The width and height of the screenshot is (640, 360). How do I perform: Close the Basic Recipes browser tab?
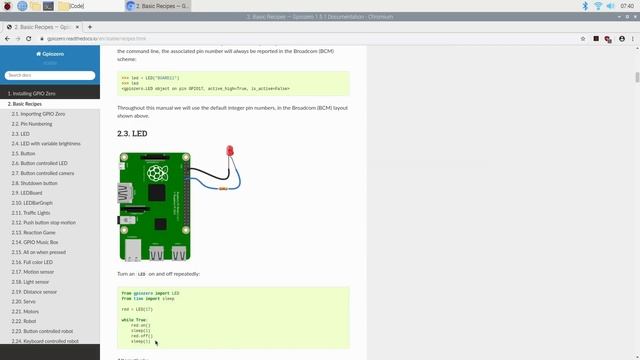77,27
